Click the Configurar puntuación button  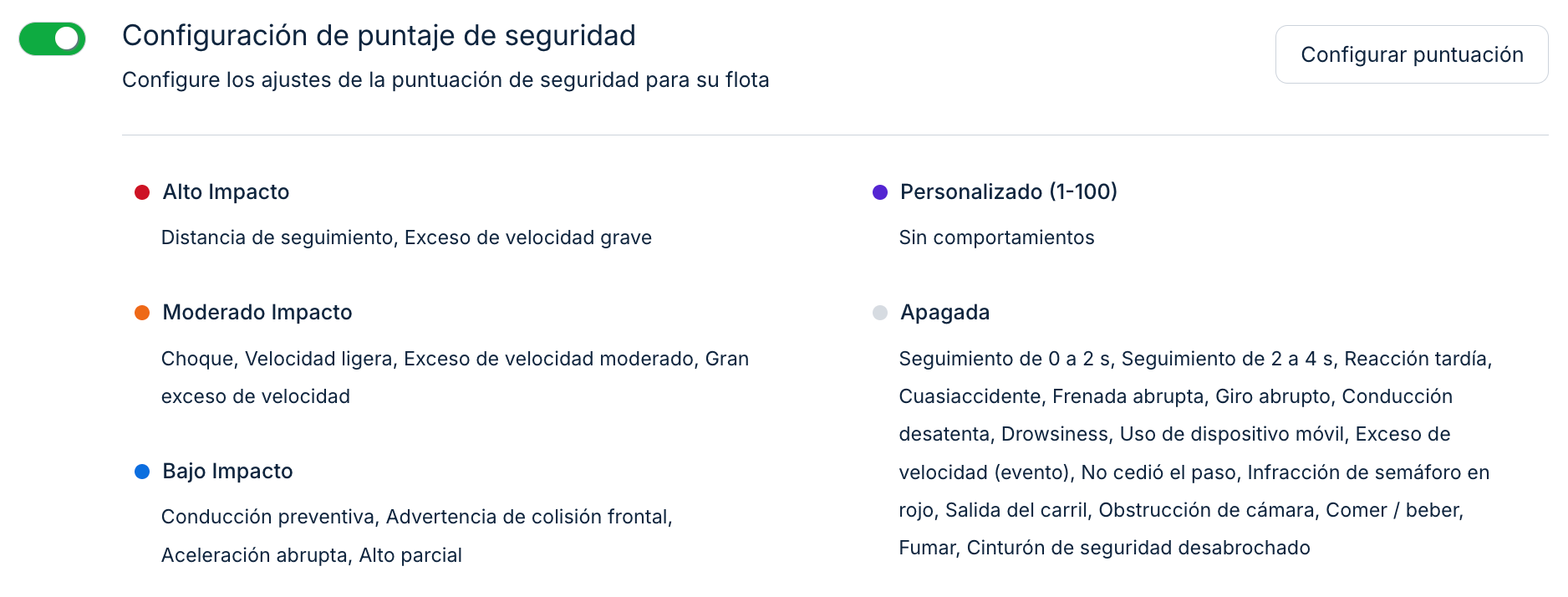pyautogui.click(x=1411, y=54)
